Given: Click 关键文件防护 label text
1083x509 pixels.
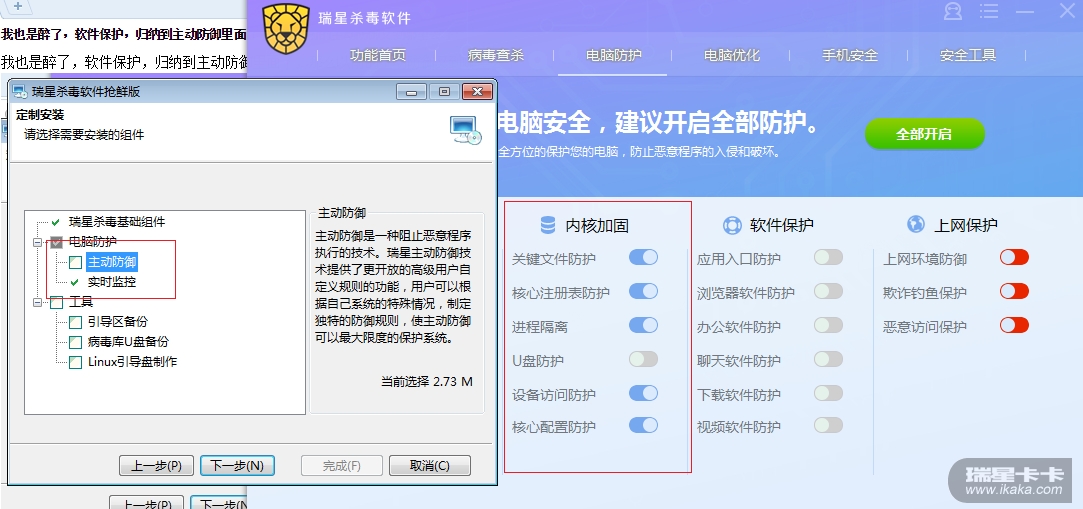Looking at the screenshot, I should point(554,259).
